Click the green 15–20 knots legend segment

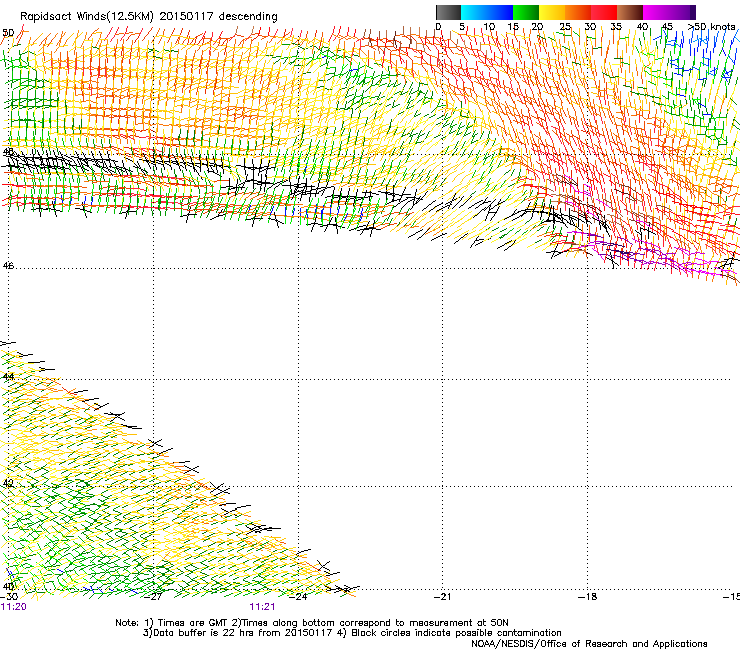point(526,12)
